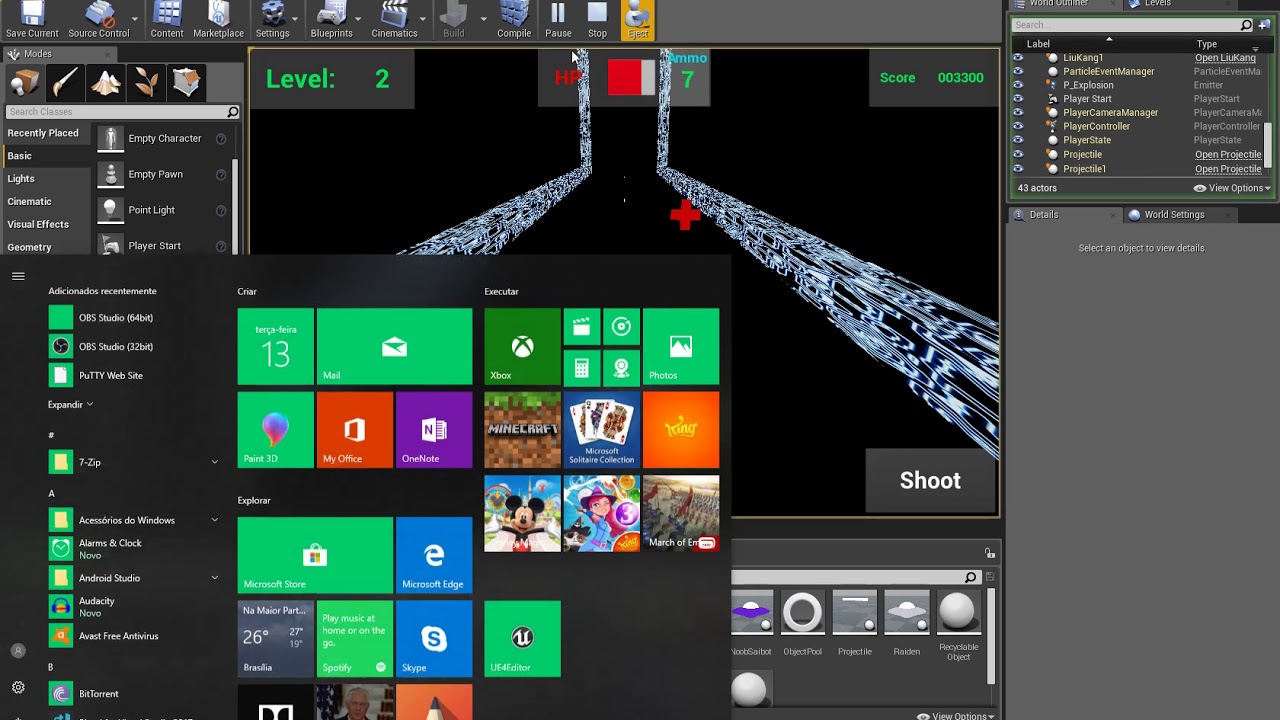
Task: Open Microsoft Solitaire Collection tile
Action: coord(601,430)
